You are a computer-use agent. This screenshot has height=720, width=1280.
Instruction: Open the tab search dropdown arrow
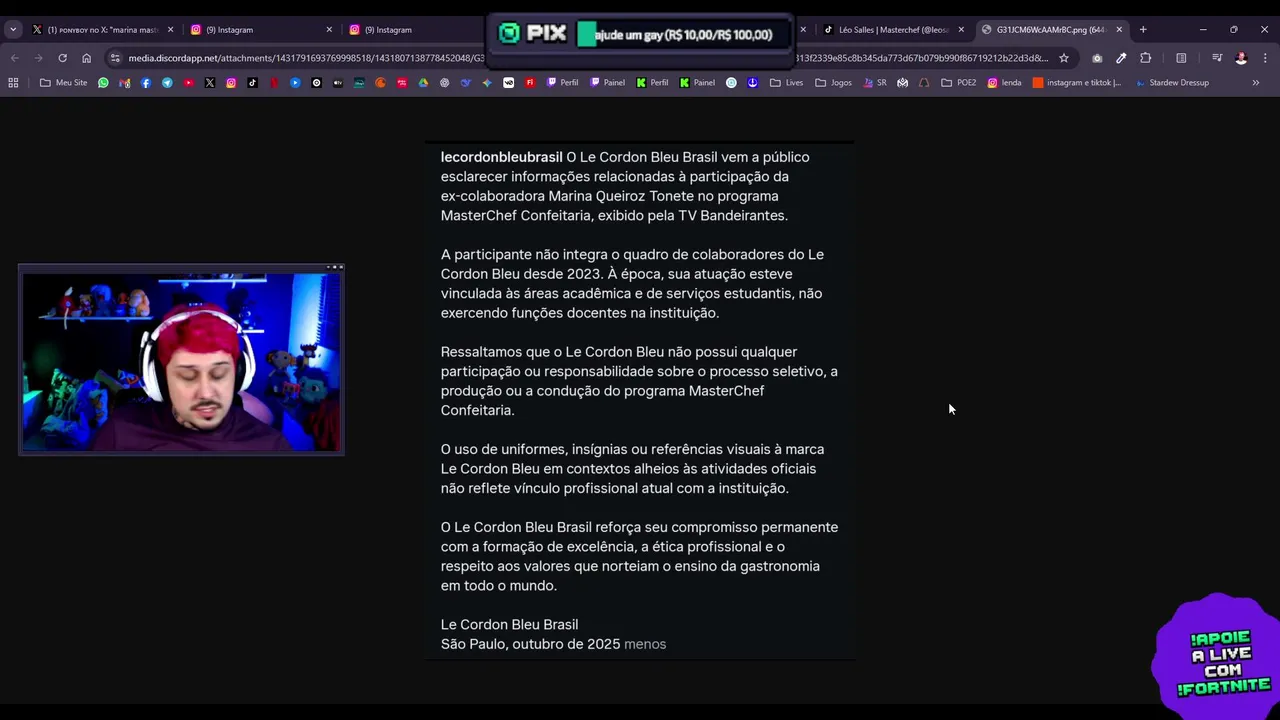click(x=13, y=30)
